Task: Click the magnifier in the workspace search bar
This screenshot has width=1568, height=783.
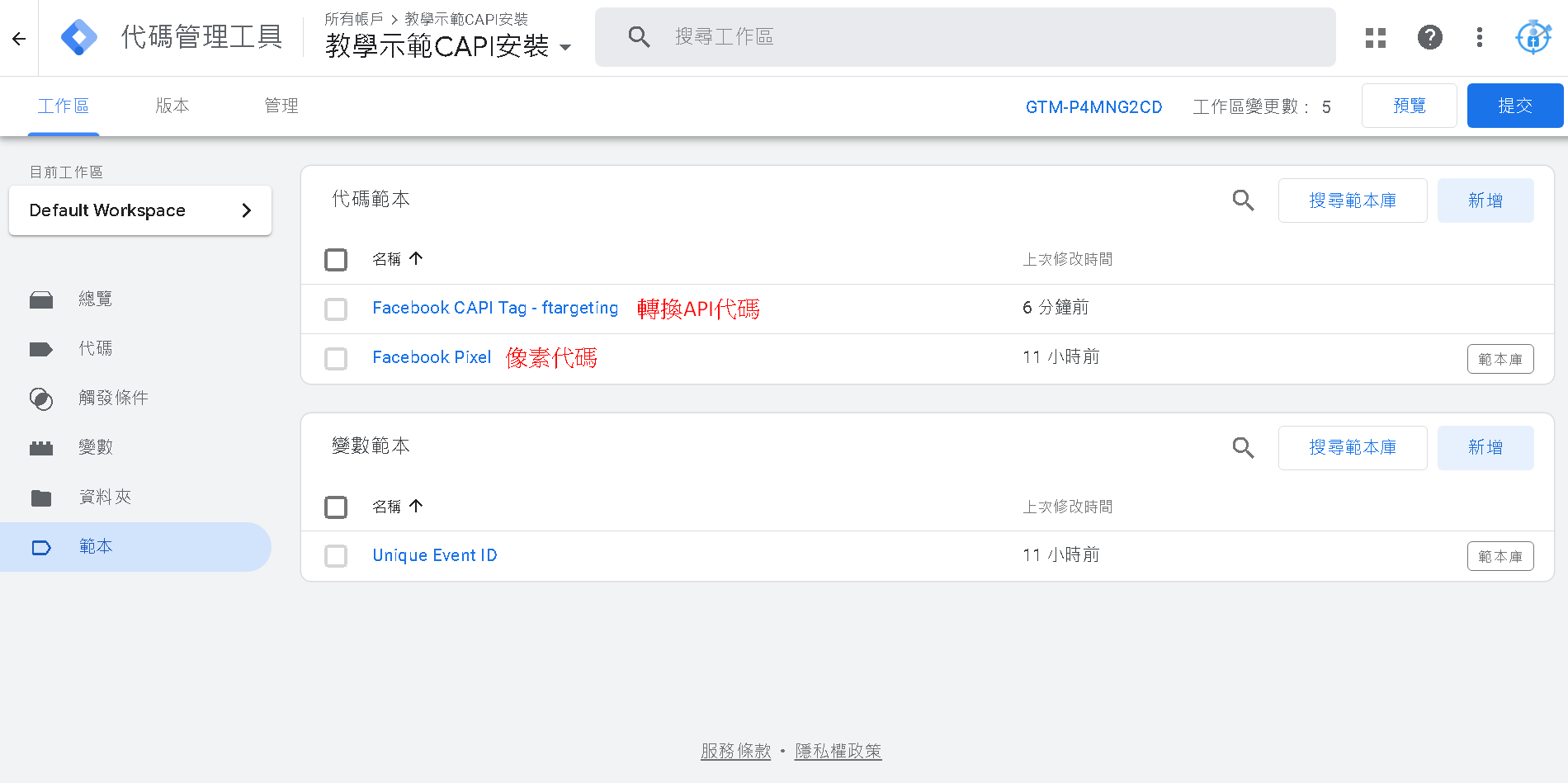Action: [639, 36]
